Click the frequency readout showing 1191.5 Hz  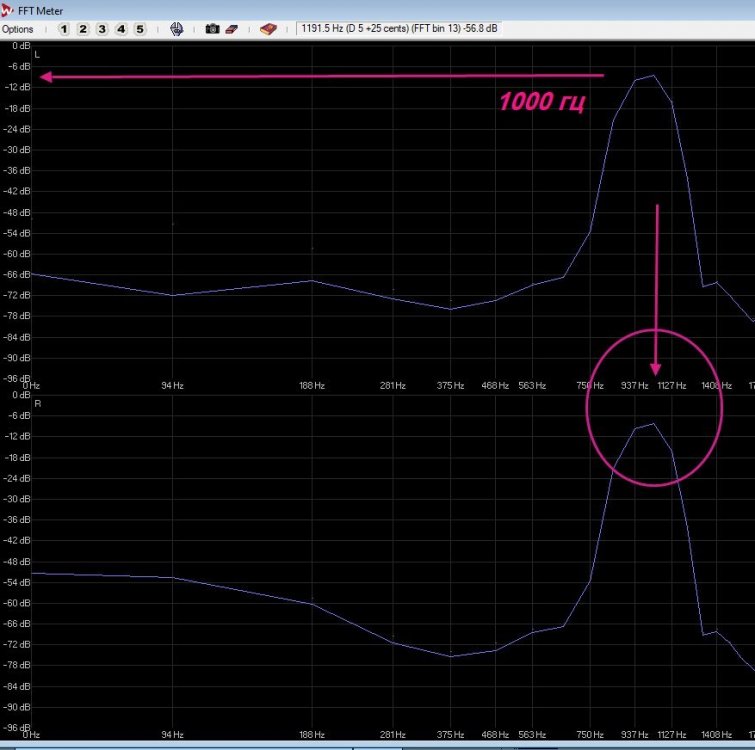point(399,29)
